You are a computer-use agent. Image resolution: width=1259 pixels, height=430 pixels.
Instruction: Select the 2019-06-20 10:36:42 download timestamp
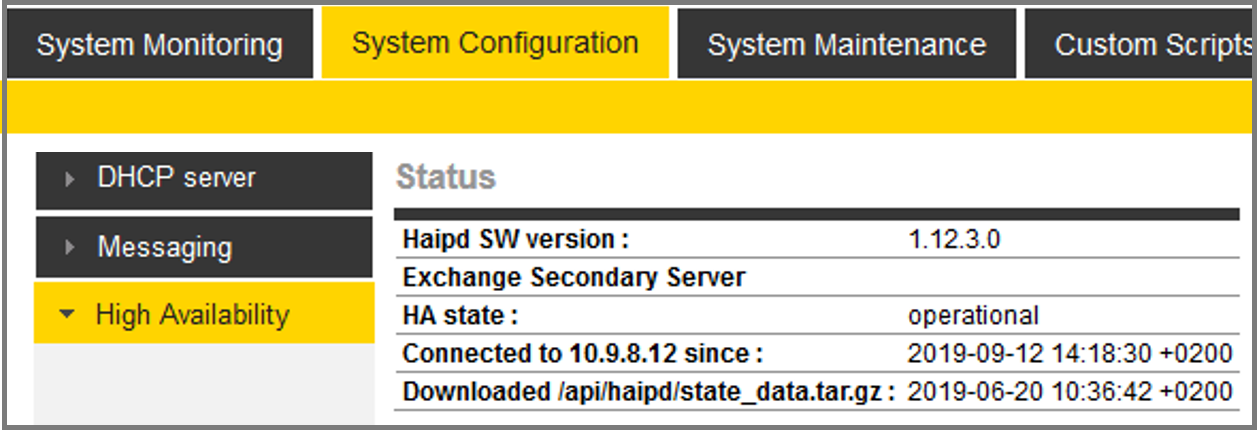[1069, 391]
